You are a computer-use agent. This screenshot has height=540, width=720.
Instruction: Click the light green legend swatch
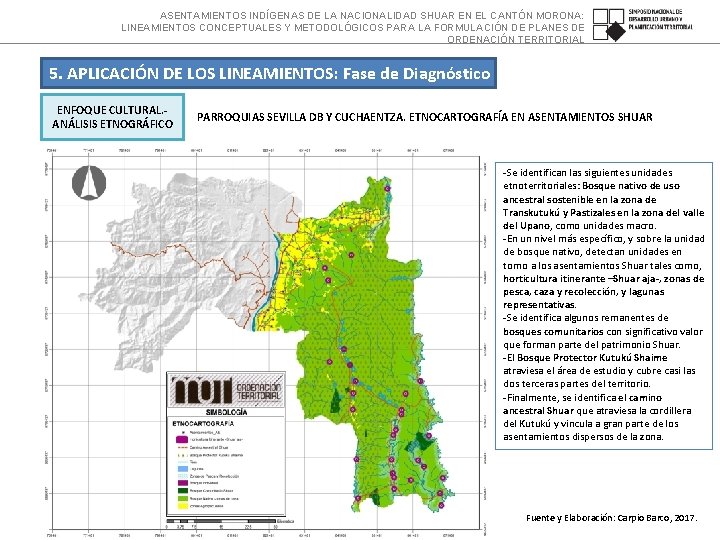pos(183,498)
